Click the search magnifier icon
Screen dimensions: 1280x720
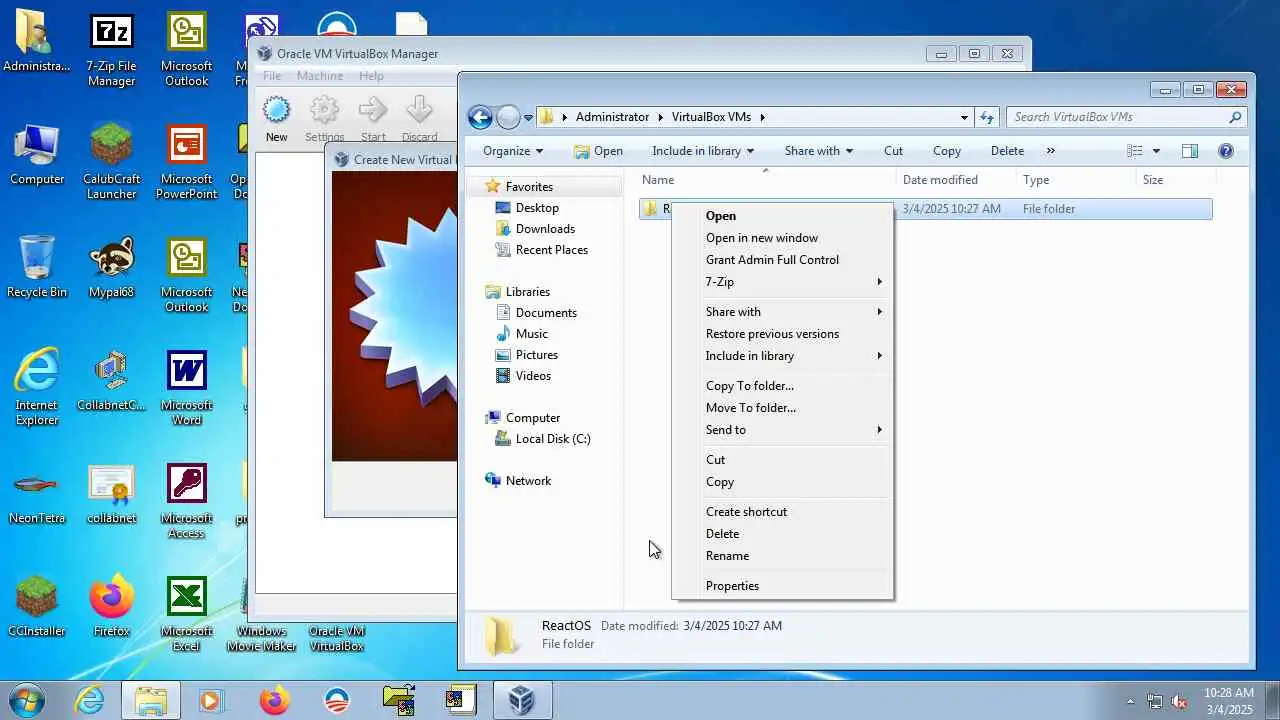1235,117
